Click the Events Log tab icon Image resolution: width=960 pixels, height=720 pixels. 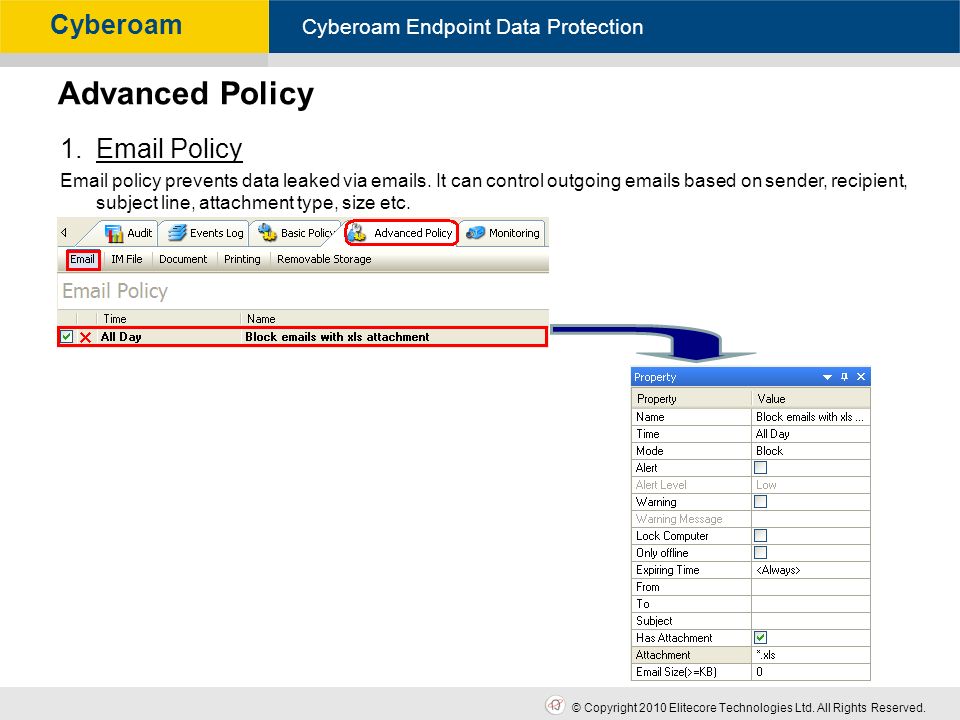pyautogui.click(x=177, y=233)
